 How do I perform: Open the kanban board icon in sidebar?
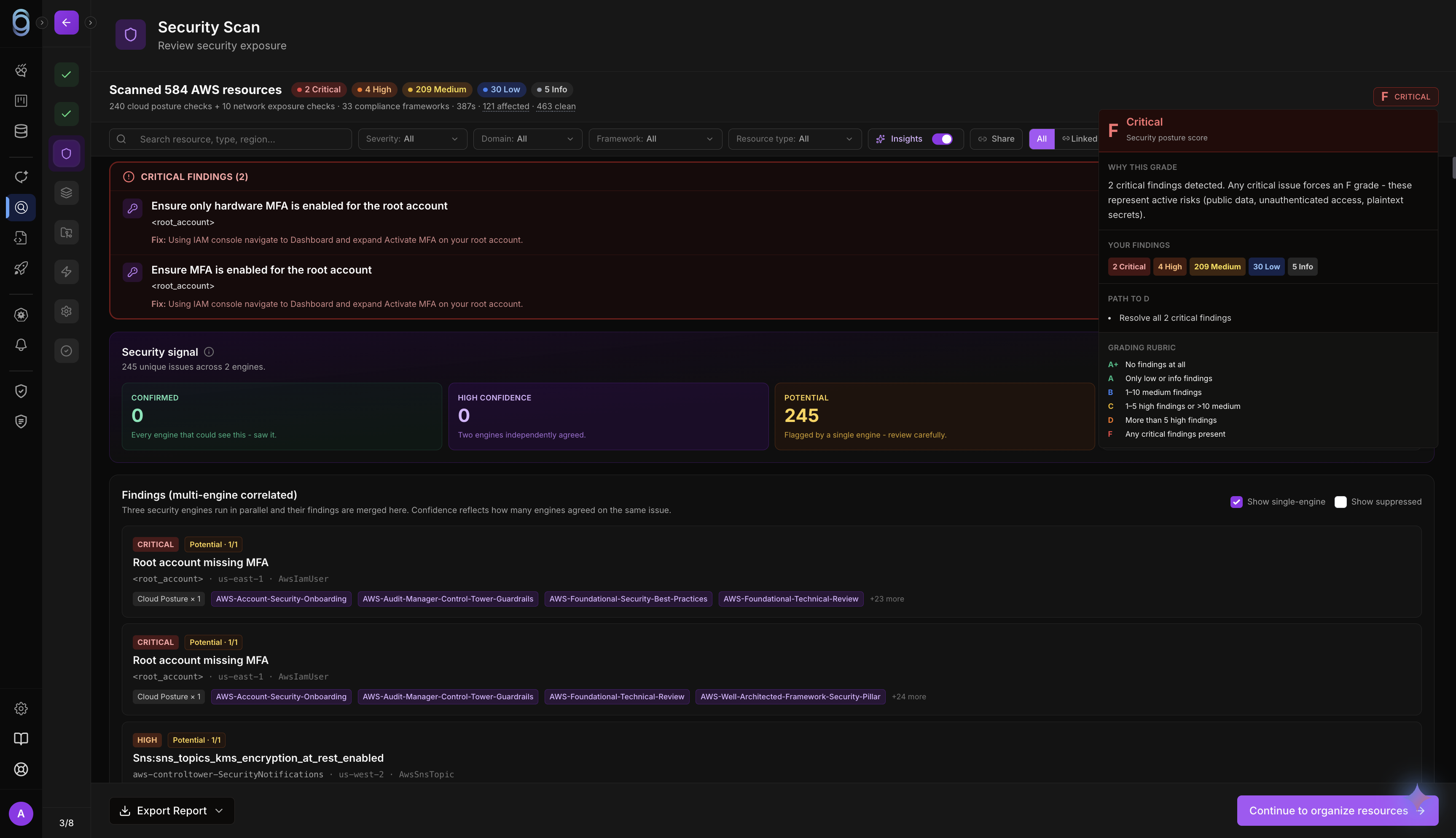[x=21, y=101]
